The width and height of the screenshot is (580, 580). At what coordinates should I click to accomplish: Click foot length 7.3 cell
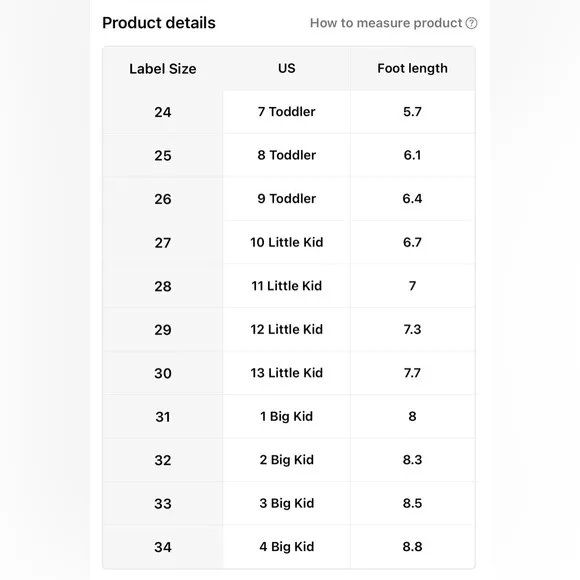412,329
